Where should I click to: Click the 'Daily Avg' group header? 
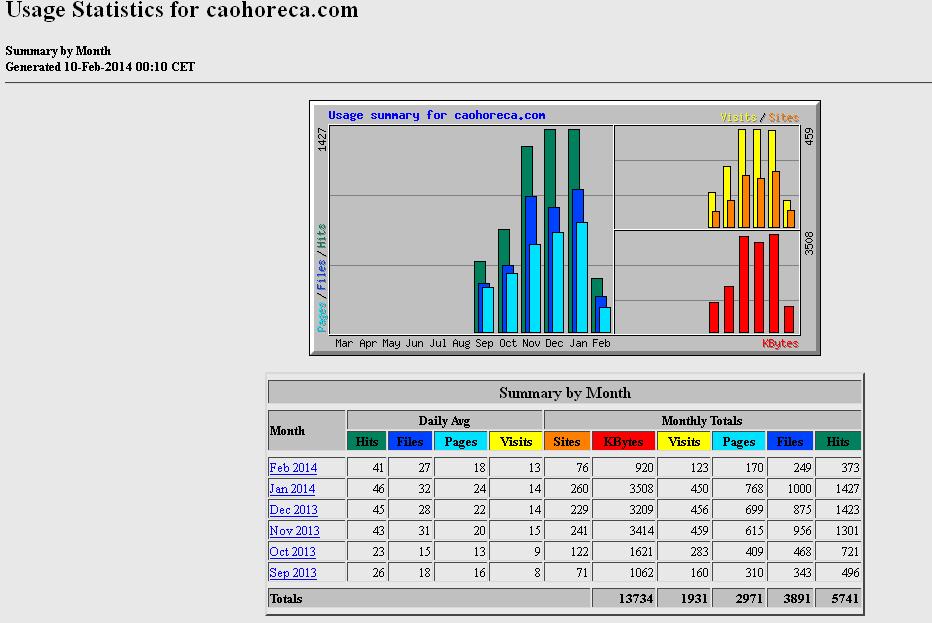pos(445,421)
